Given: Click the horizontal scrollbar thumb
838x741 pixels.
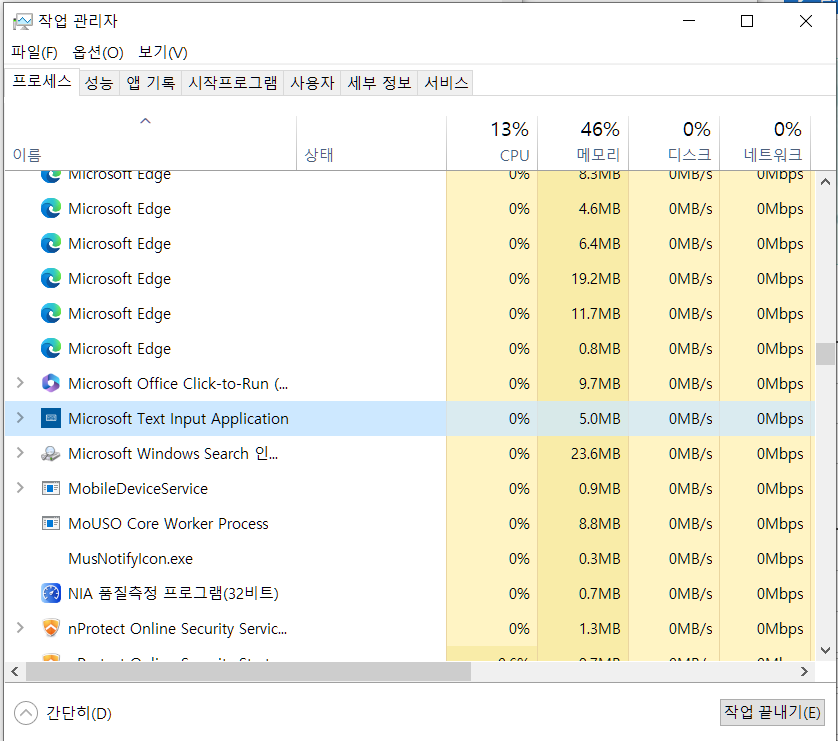Looking at the screenshot, I should pyautogui.click(x=249, y=672).
